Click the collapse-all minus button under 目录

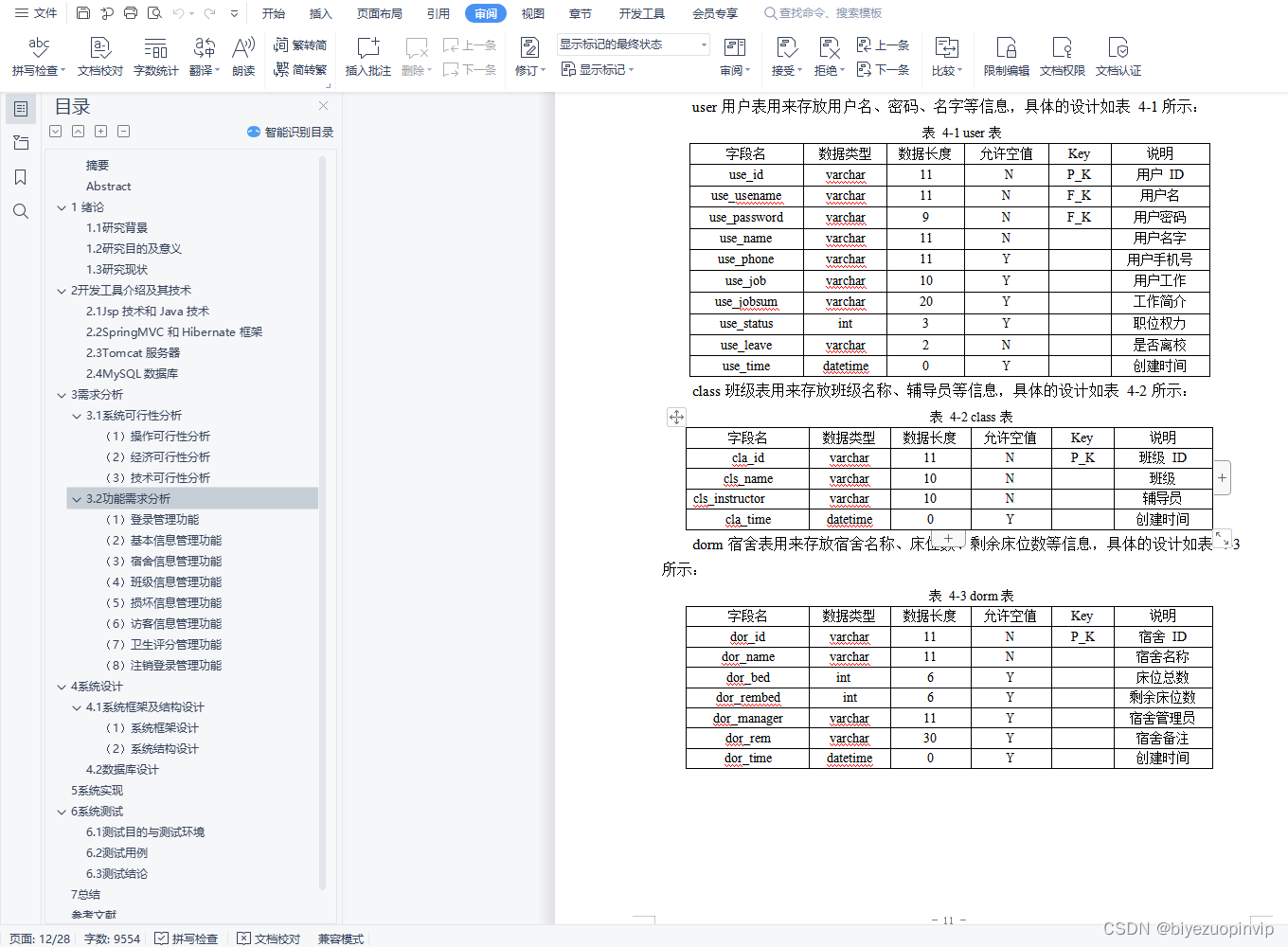[124, 132]
